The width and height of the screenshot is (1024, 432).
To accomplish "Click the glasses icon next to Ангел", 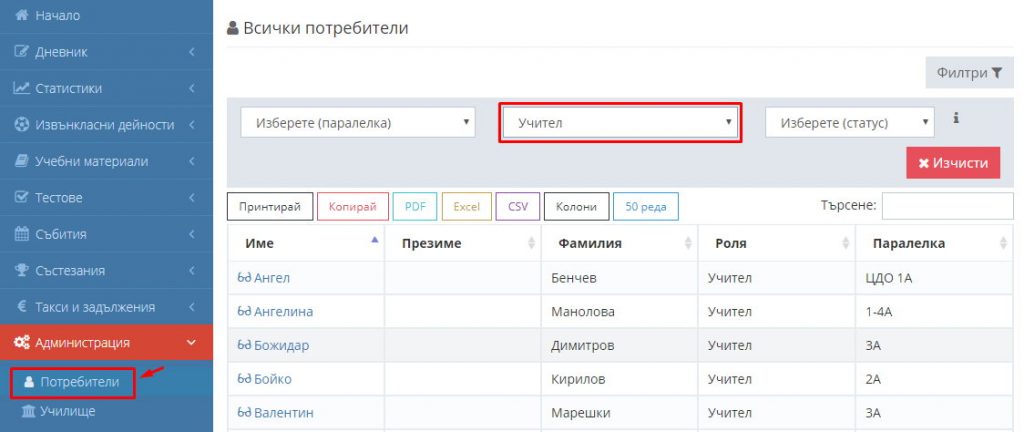I will (x=244, y=278).
